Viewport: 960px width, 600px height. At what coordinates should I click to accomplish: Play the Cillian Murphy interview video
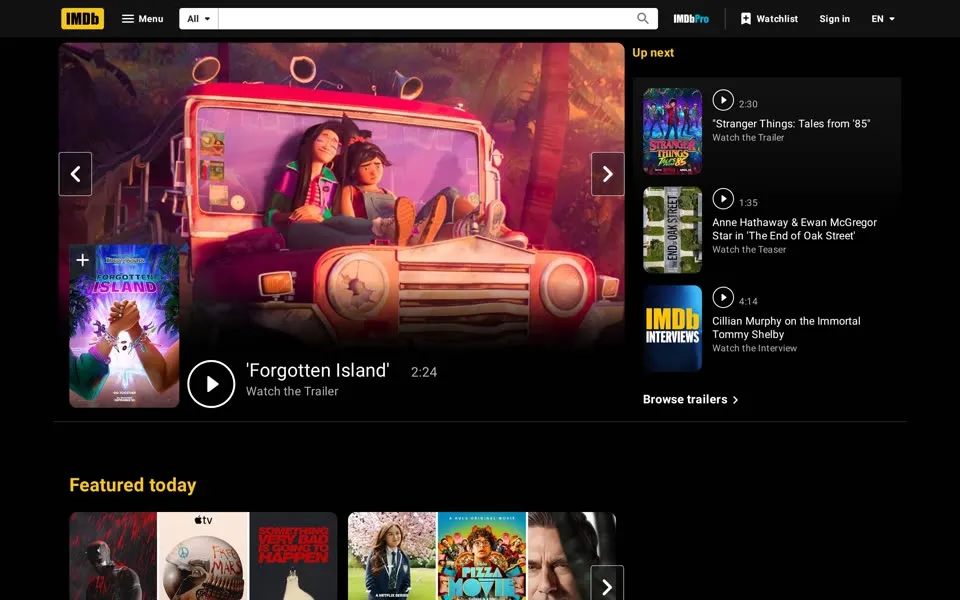(723, 298)
